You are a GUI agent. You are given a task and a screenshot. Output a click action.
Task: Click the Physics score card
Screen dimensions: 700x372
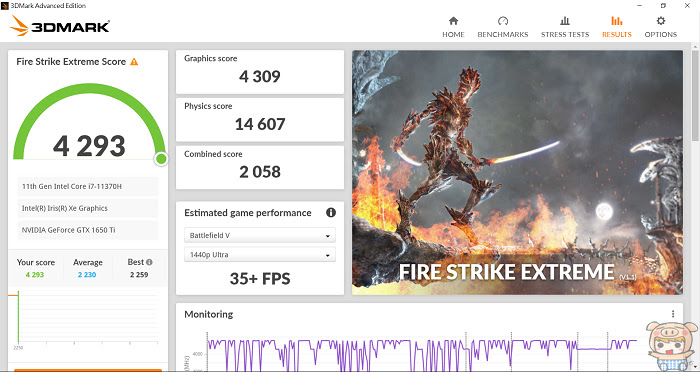(x=260, y=120)
